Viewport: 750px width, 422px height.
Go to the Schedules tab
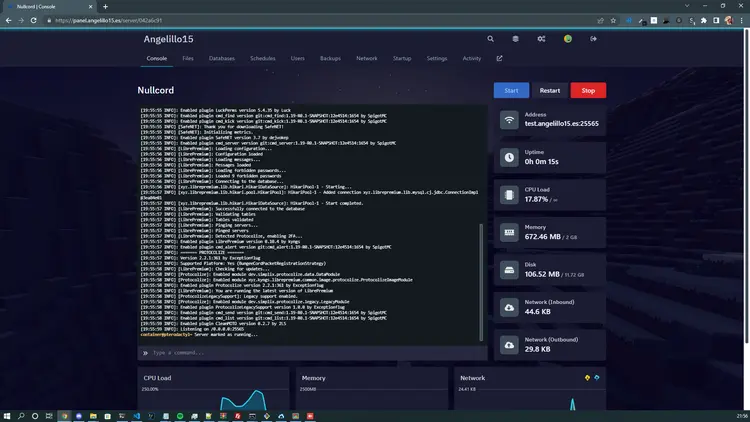pyautogui.click(x=263, y=58)
